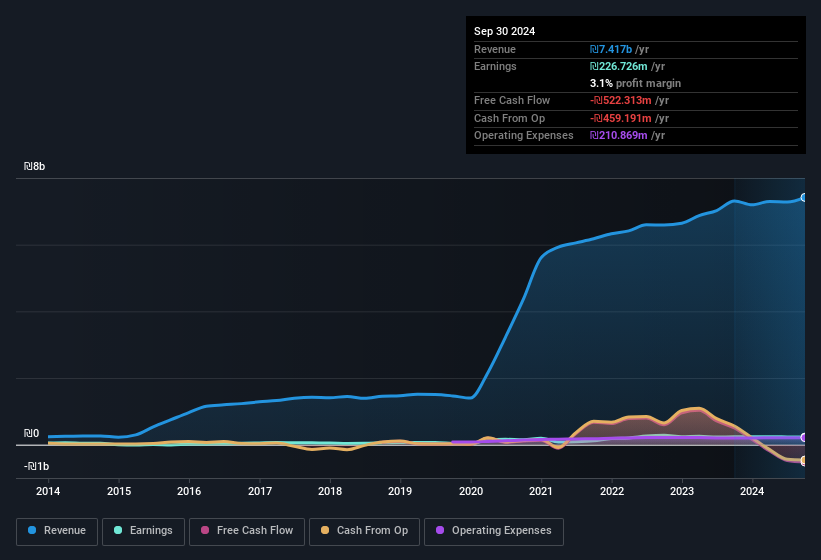Click the ₪226.726m earnings value

pyautogui.click(x=618, y=66)
